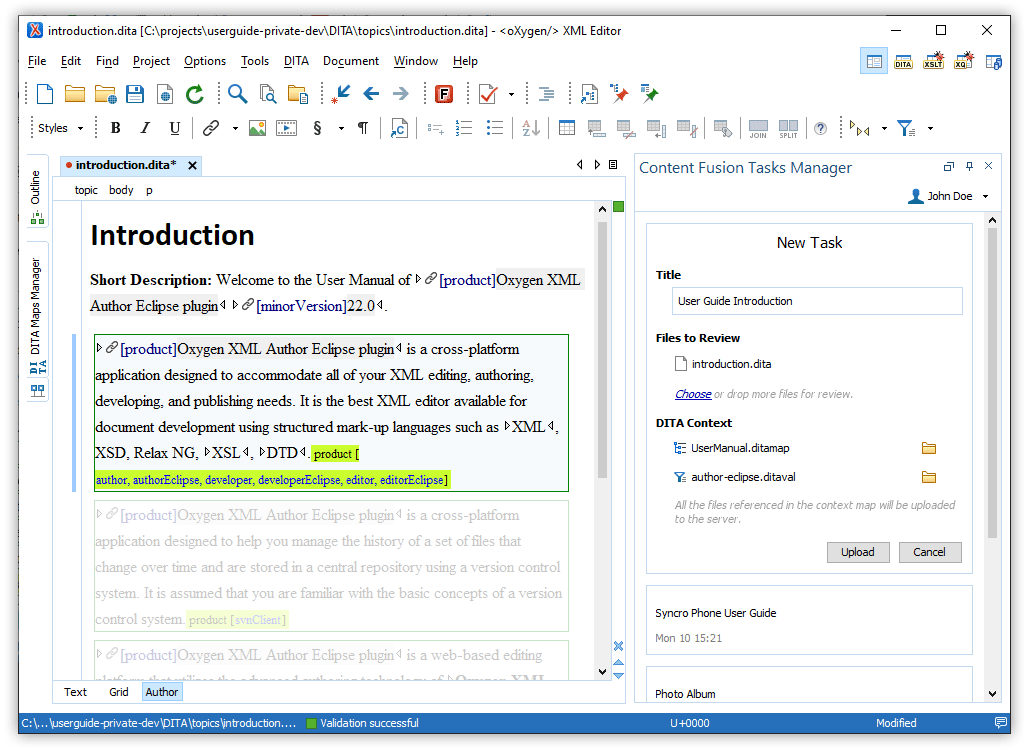Select the Editor perspective toggle
This screenshot has height=750, width=1030.
(x=874, y=62)
